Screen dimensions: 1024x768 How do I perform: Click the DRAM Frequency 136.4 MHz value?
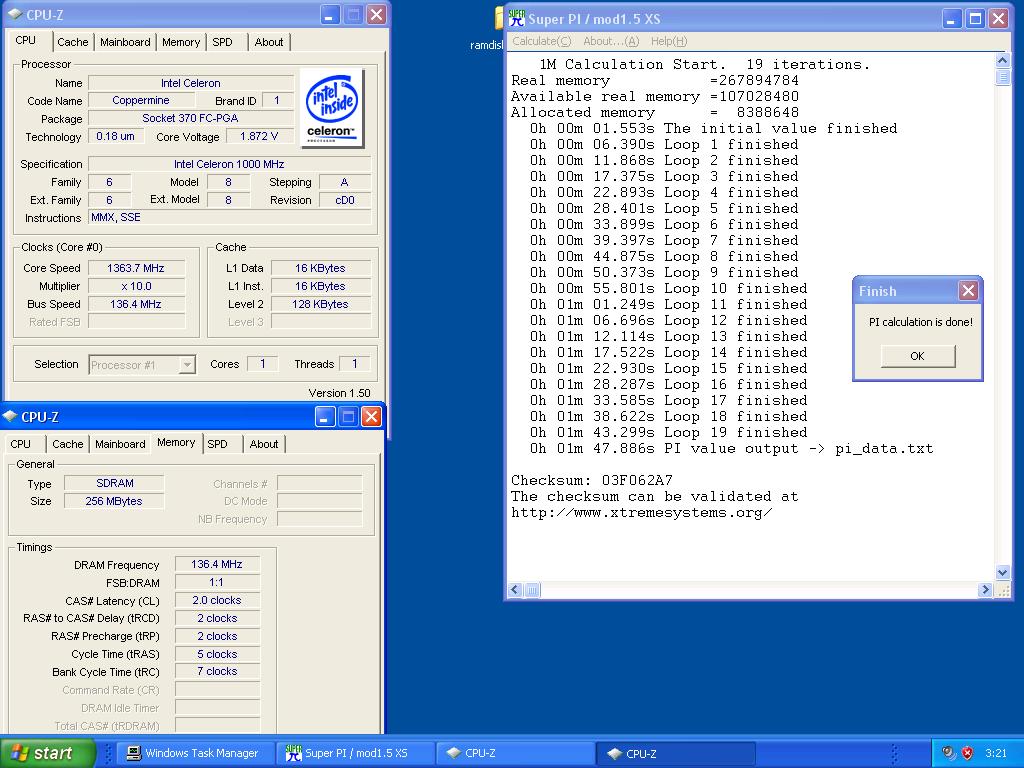(217, 564)
